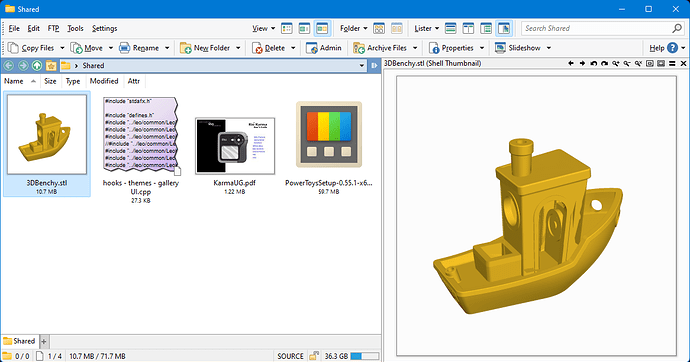The height and width of the screenshot is (362, 690).
Task: Click the disk space usage bar
Action: [364, 356]
